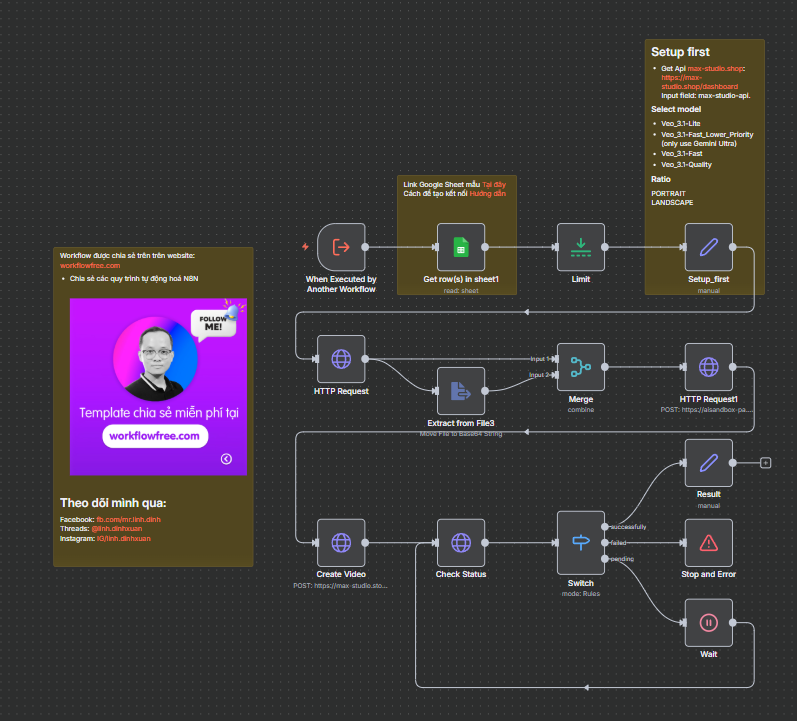Open the Switch rules node
This screenshot has height=721, width=797.
[581, 543]
